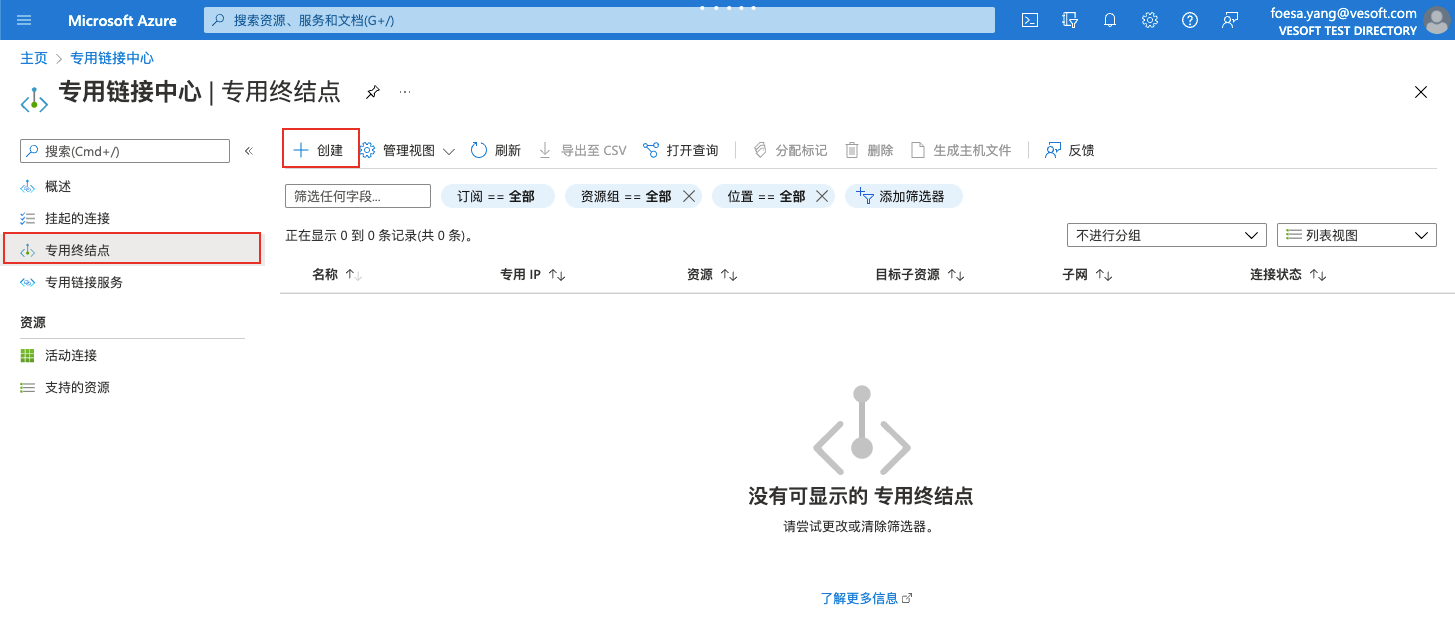Screen dimensions: 1455x633
Task: Open the directories and subscriptions filter icon
Action: click(x=1070, y=20)
